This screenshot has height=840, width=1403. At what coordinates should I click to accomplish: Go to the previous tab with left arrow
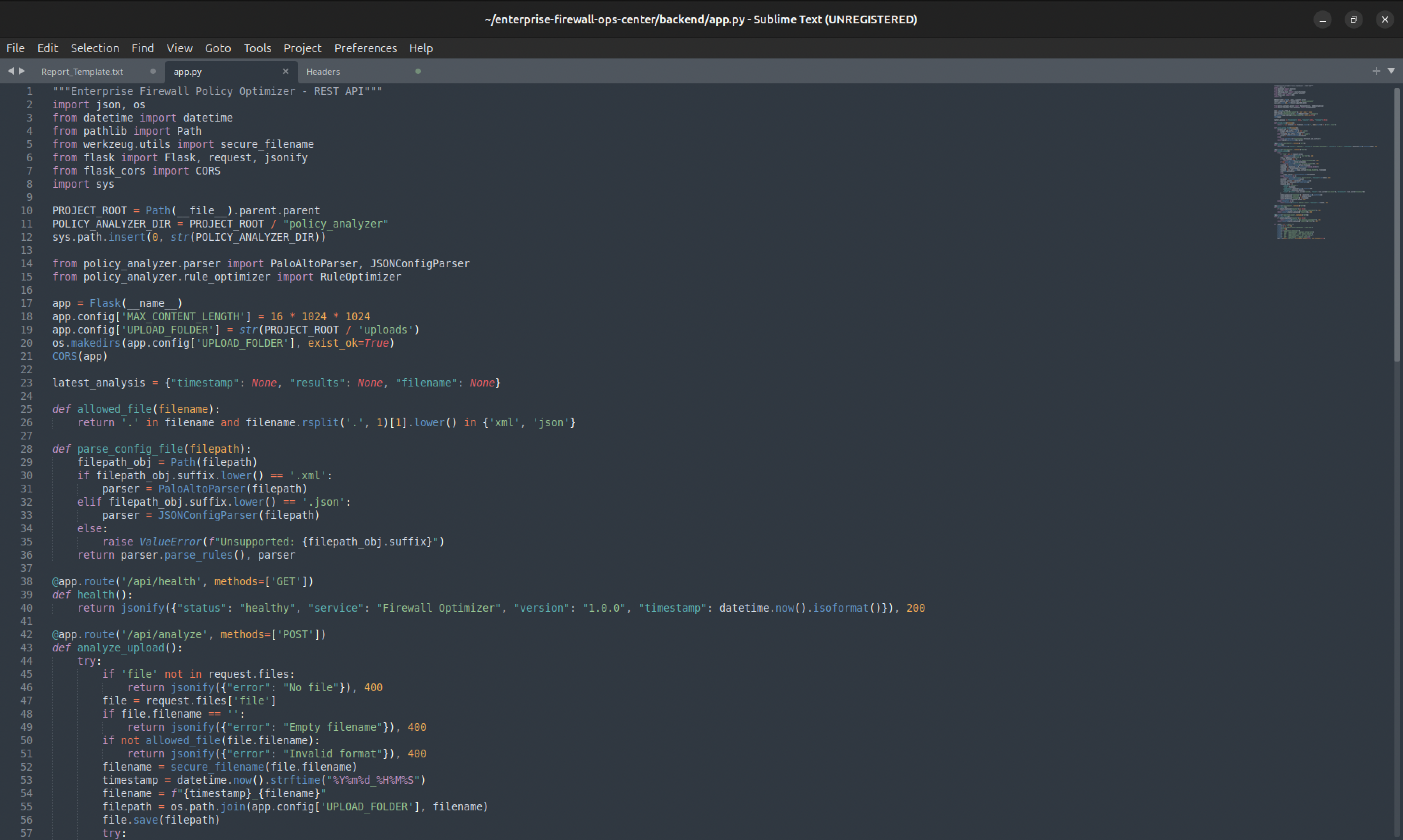click(11, 71)
